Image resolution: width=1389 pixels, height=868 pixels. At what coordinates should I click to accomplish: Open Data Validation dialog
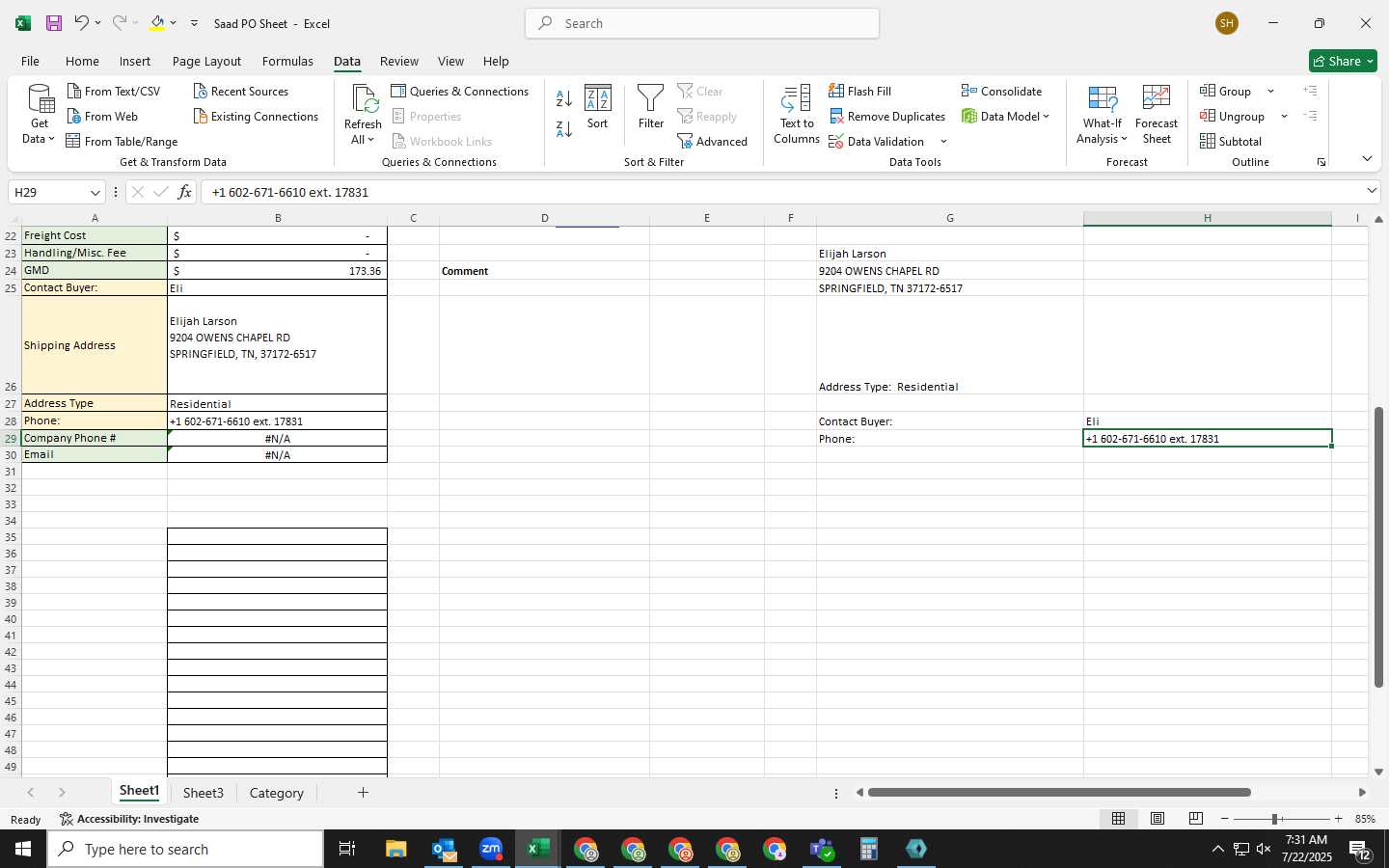pyautogui.click(x=877, y=141)
